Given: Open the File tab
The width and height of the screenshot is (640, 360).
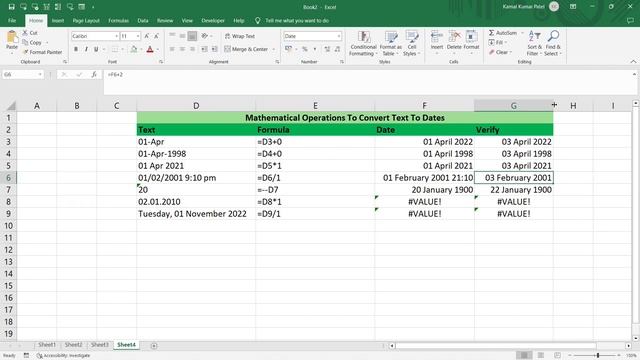Looking at the screenshot, I should point(12,20).
